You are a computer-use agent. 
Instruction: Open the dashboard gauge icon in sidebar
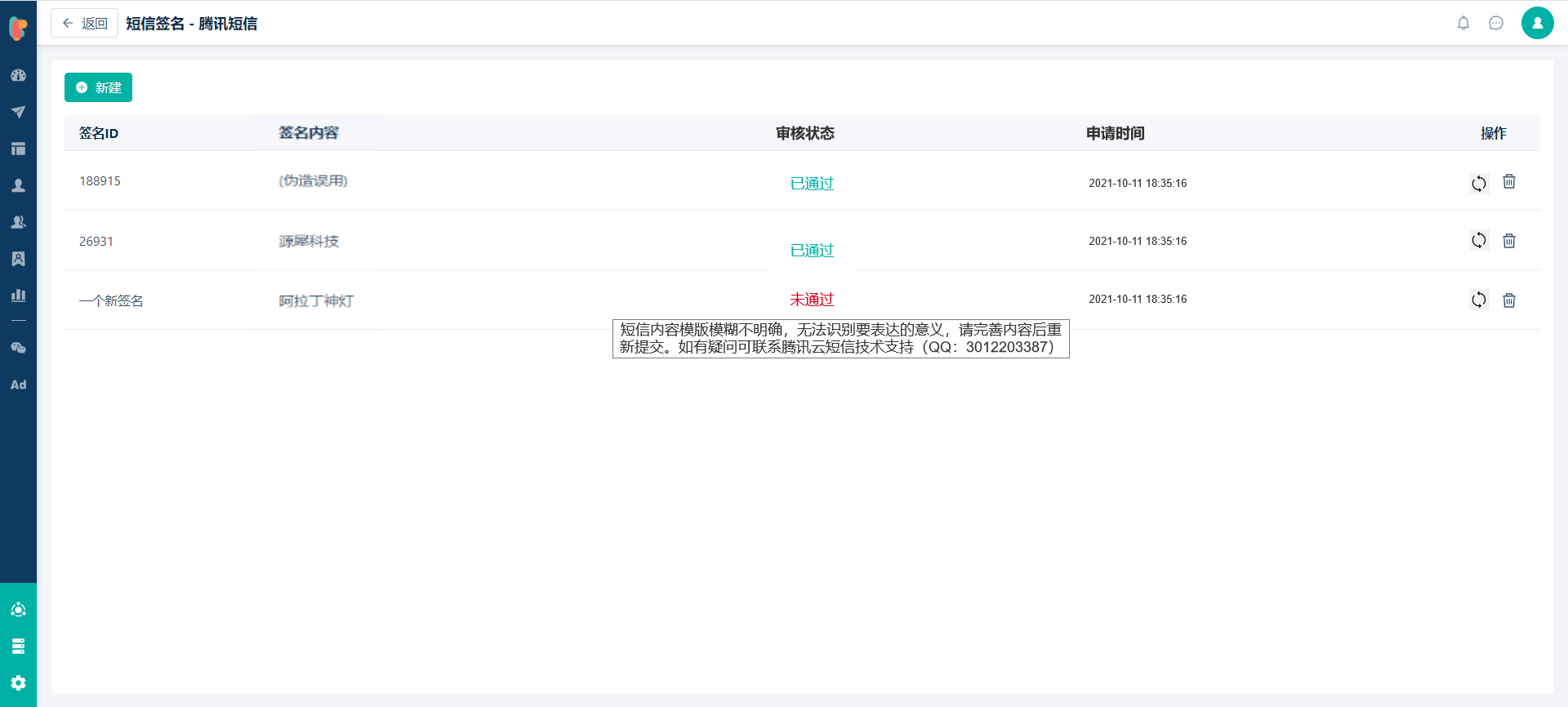18,75
